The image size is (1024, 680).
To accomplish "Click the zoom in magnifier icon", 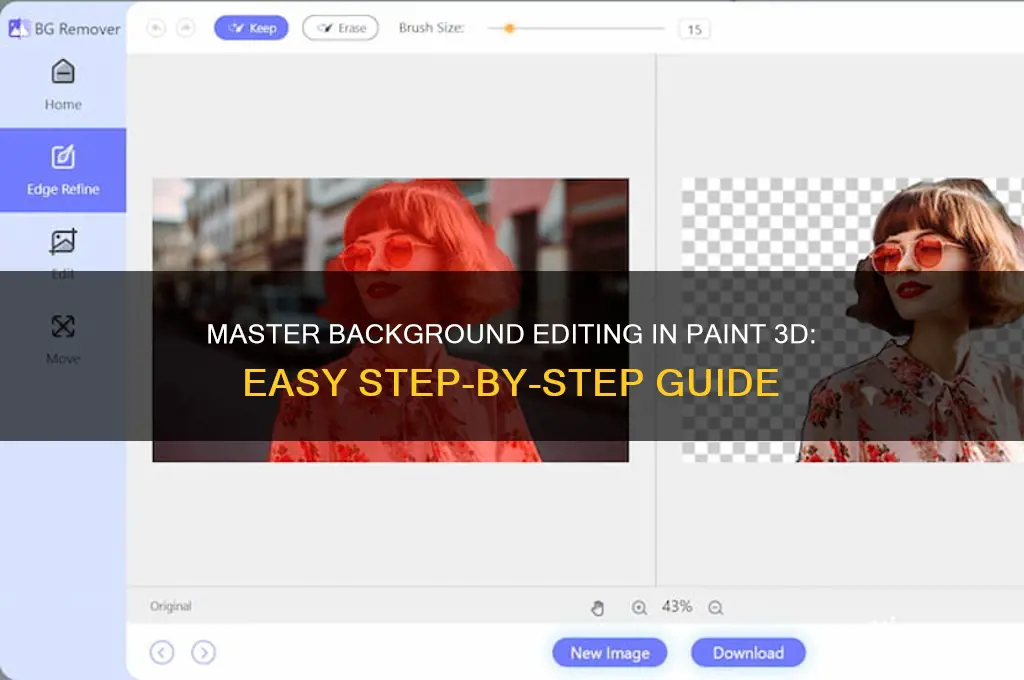I will (639, 608).
